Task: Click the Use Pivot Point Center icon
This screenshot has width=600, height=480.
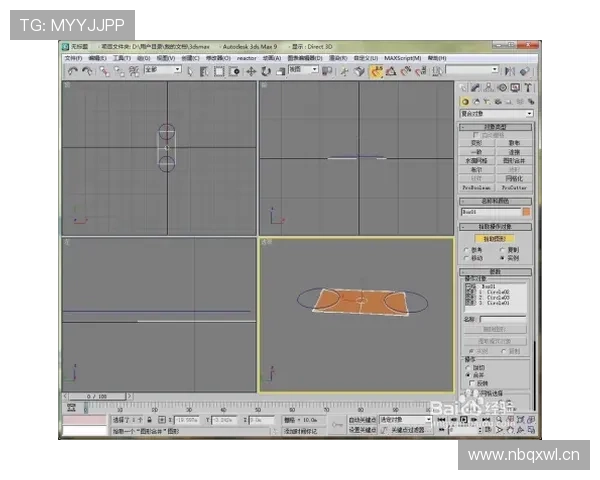Action: point(327,71)
